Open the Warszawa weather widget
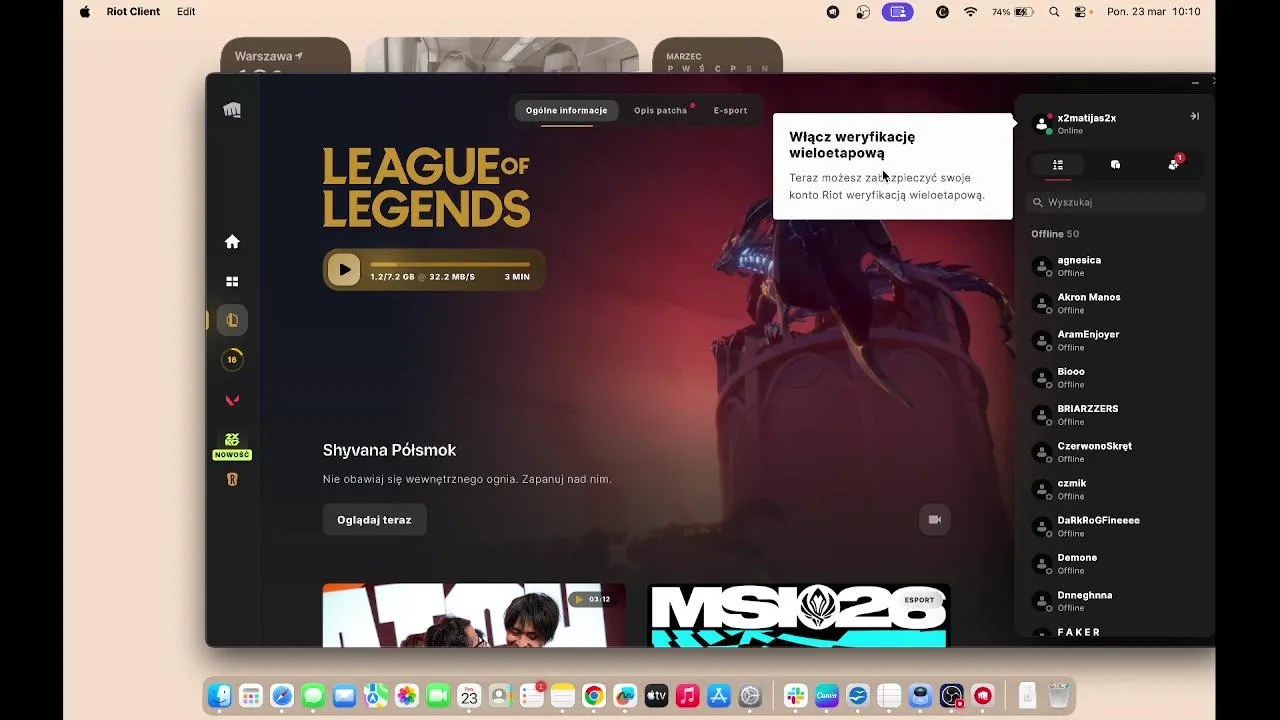 (285, 56)
